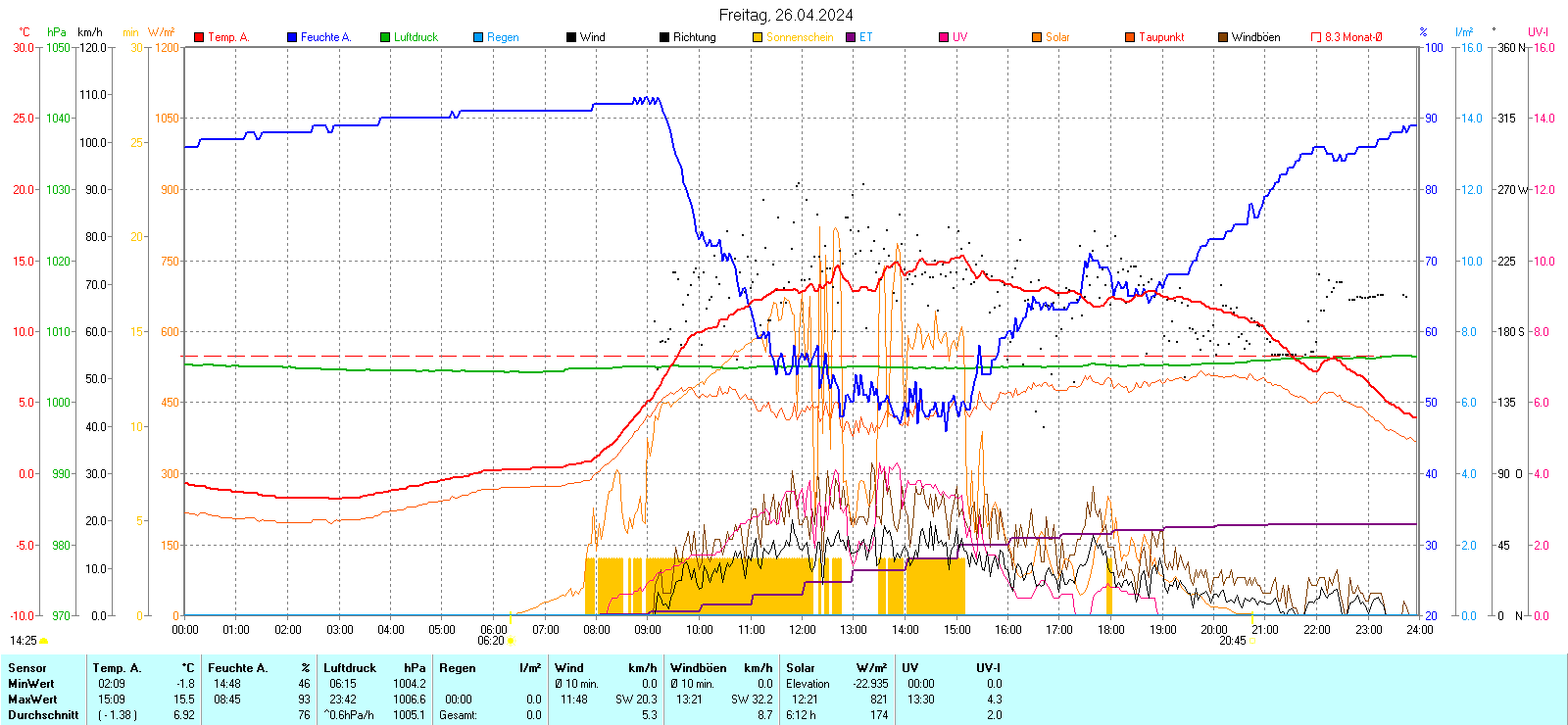Click the 12:00 time axis label
1568x725 pixels.
(802, 630)
